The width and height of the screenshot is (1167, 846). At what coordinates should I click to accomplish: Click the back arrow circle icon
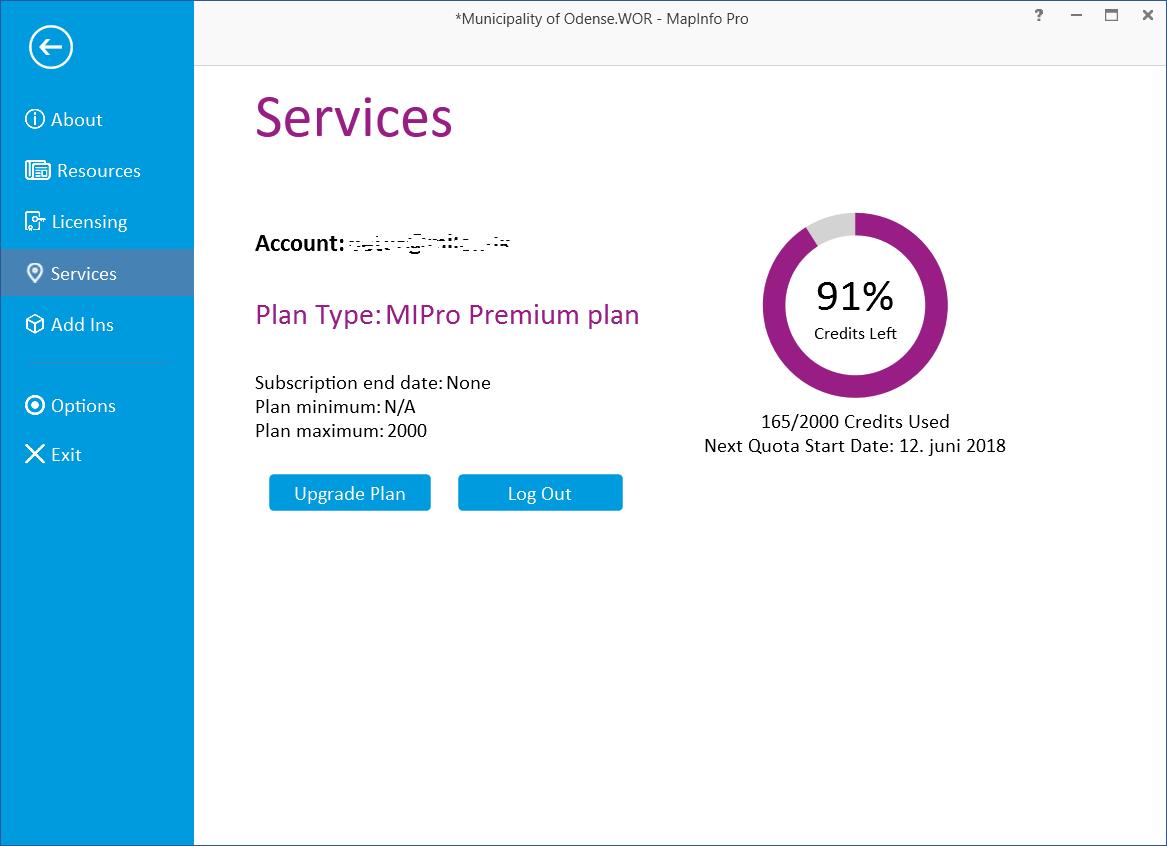tap(51, 47)
